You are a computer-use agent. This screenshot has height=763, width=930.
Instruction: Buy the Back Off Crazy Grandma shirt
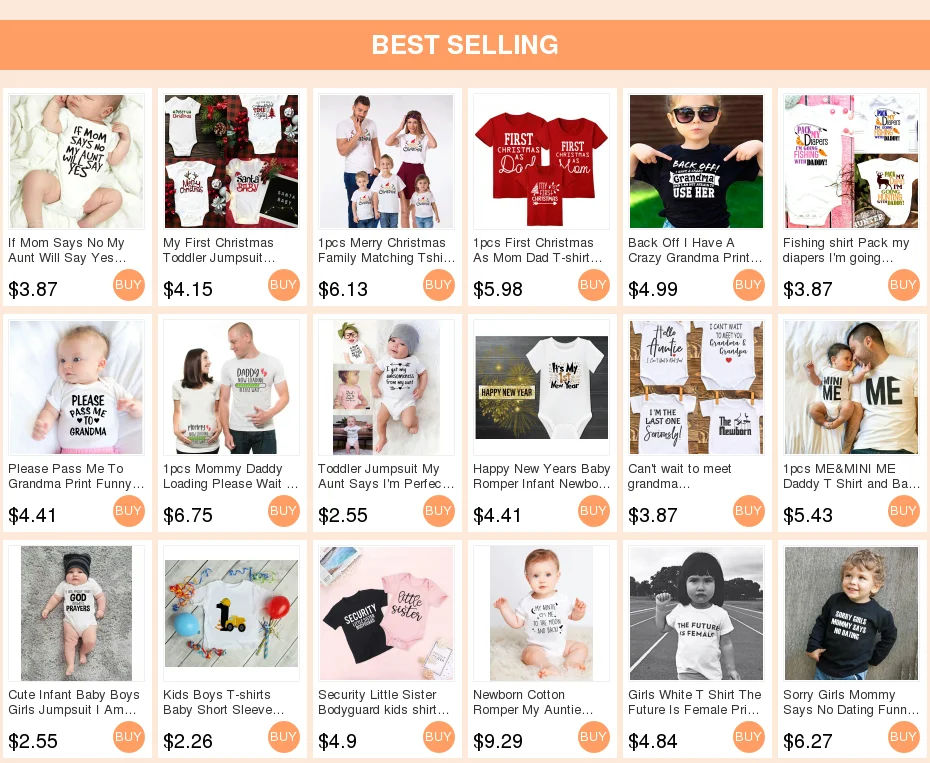pyautogui.click(x=749, y=285)
